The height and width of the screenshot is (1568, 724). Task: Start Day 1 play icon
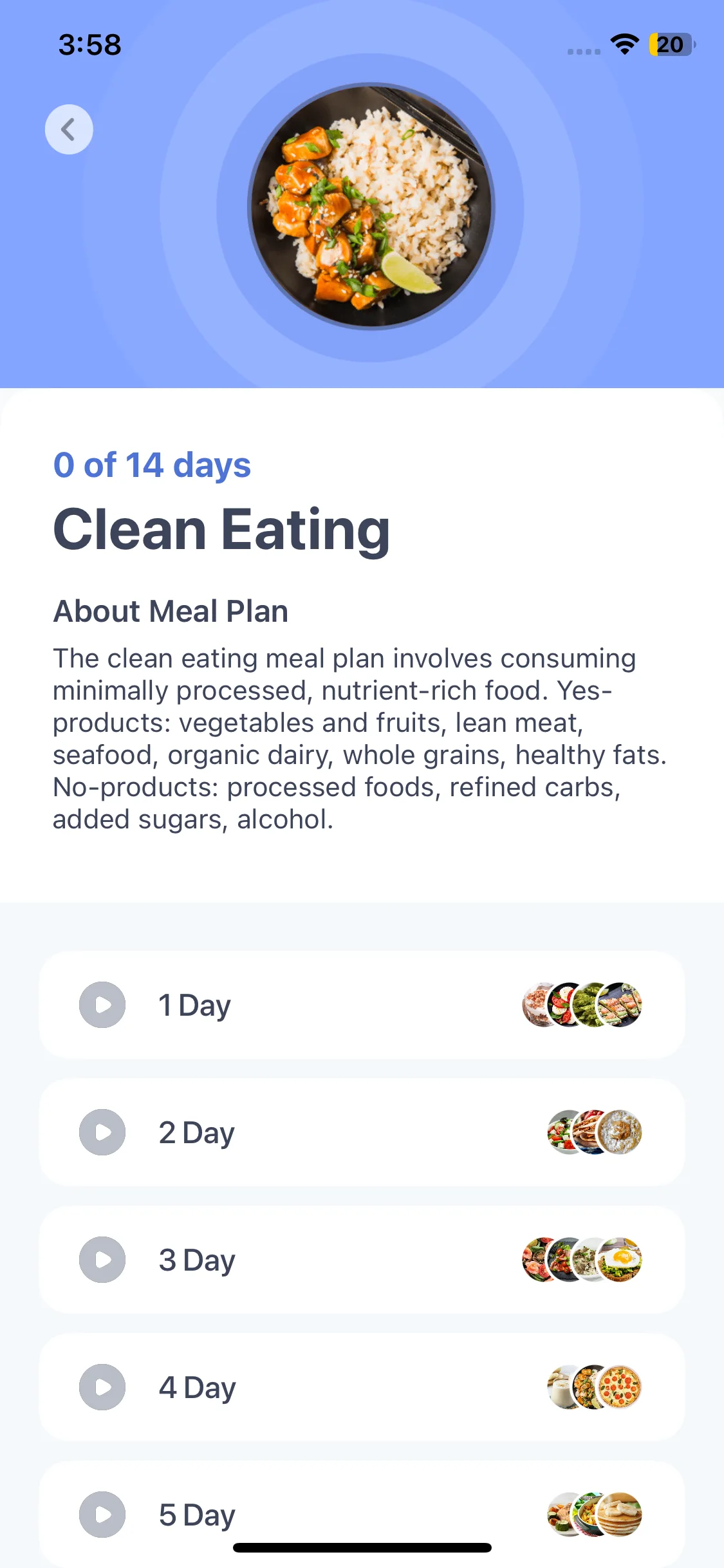click(x=102, y=1005)
